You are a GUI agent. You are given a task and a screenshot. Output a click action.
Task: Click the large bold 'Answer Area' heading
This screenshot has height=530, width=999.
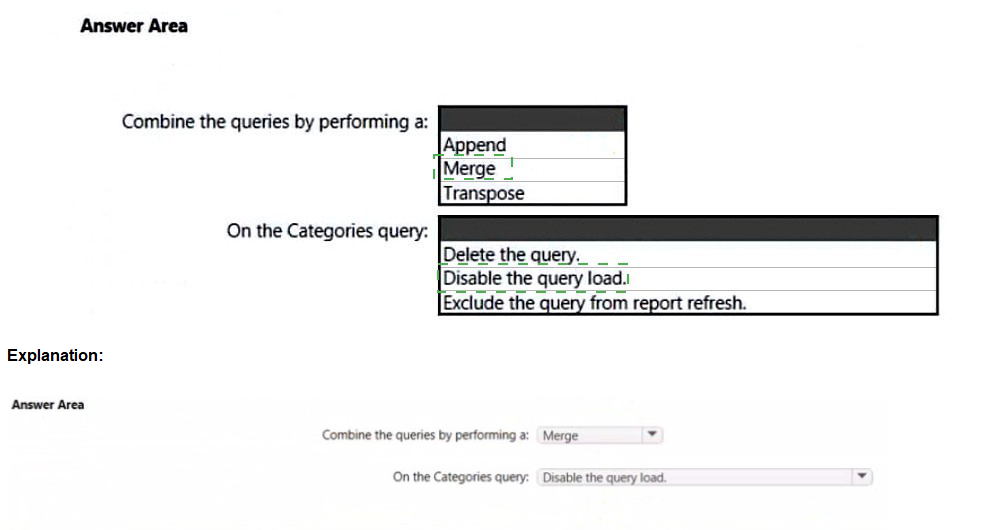tap(134, 26)
